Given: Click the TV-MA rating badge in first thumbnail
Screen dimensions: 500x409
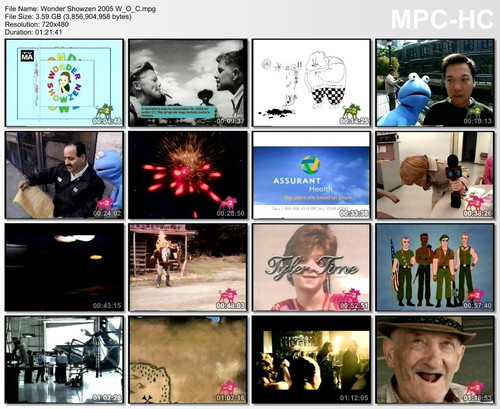Looking at the screenshot, I should point(27,56).
